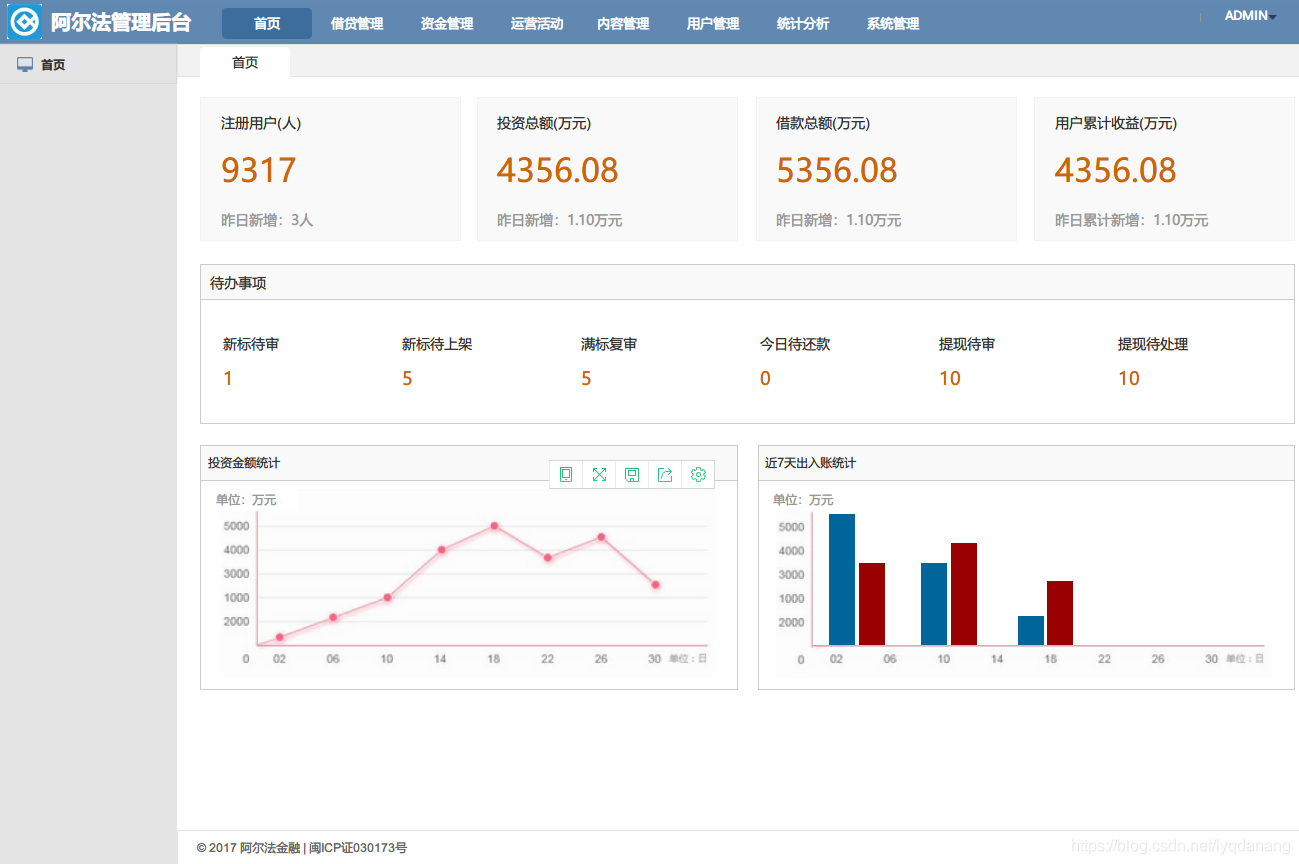
Task: Click the 用户累计收益 value 4356.08
Action: (1116, 170)
